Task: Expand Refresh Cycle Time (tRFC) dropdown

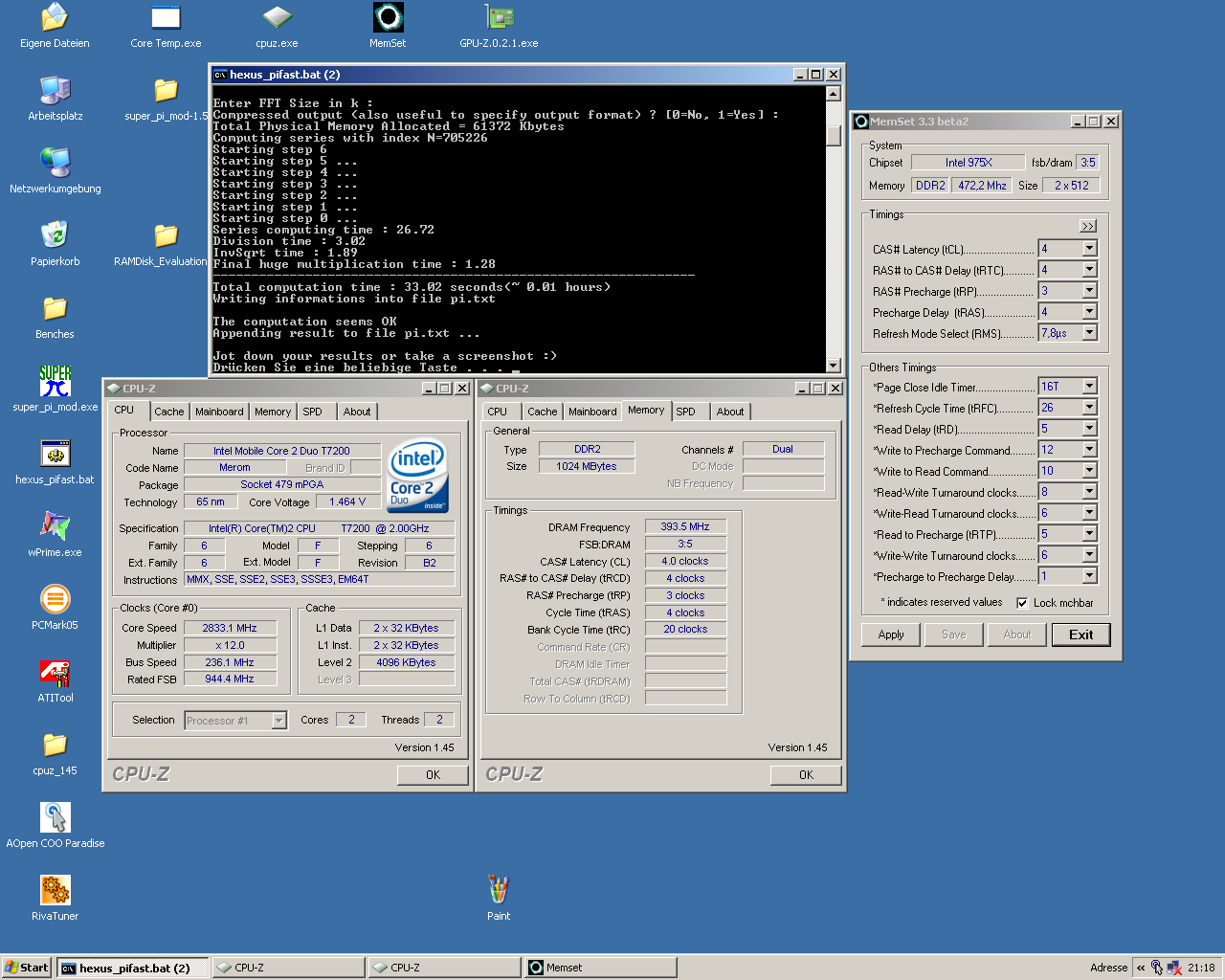Action: [1089, 408]
